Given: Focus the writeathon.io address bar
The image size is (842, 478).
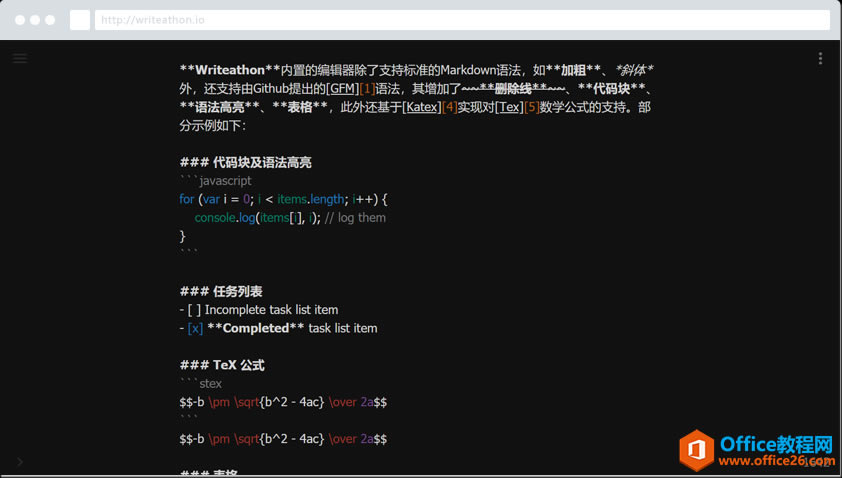Looking at the screenshot, I should click(462, 20).
